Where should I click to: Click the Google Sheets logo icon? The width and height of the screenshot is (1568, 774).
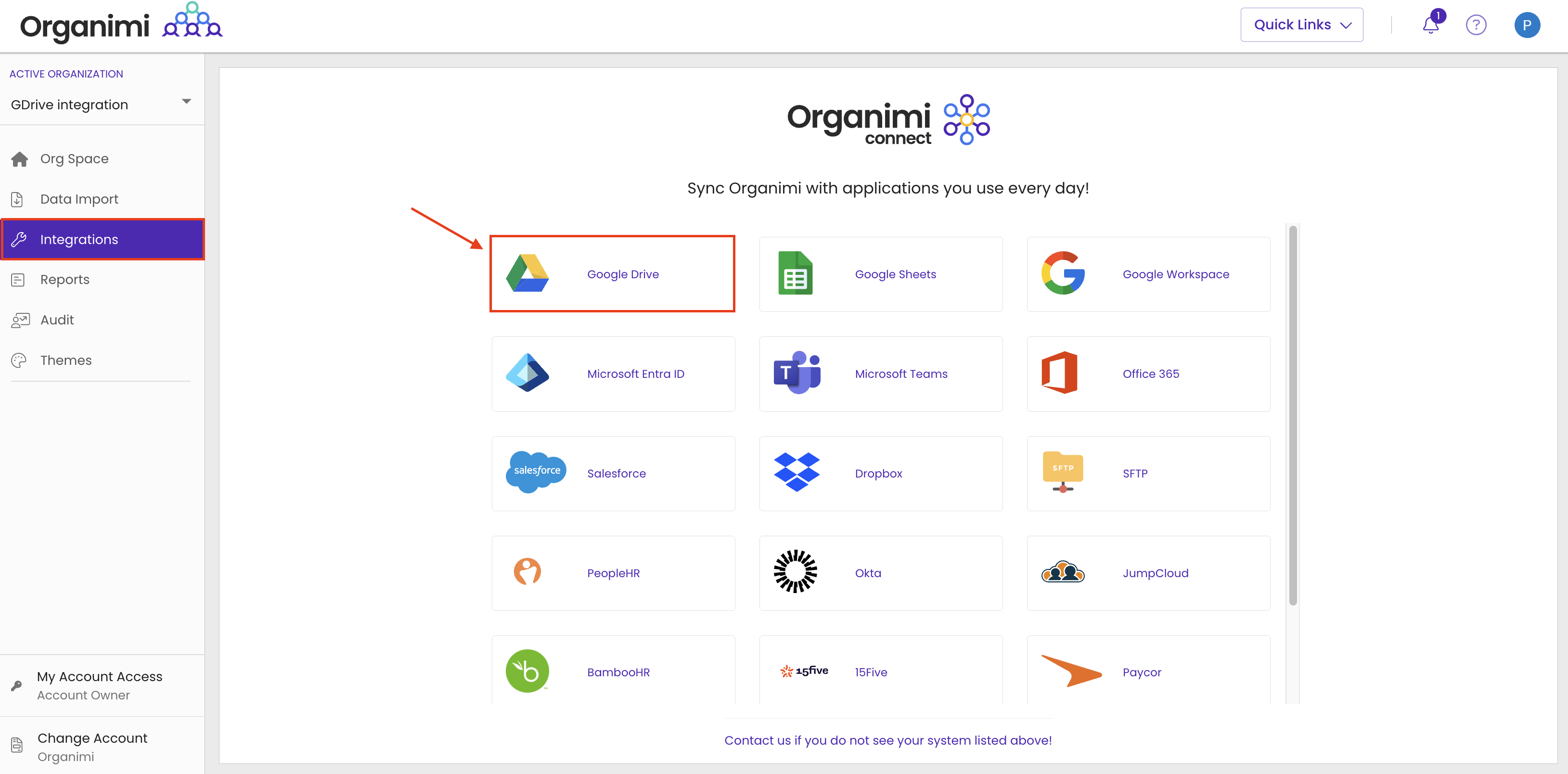click(795, 273)
